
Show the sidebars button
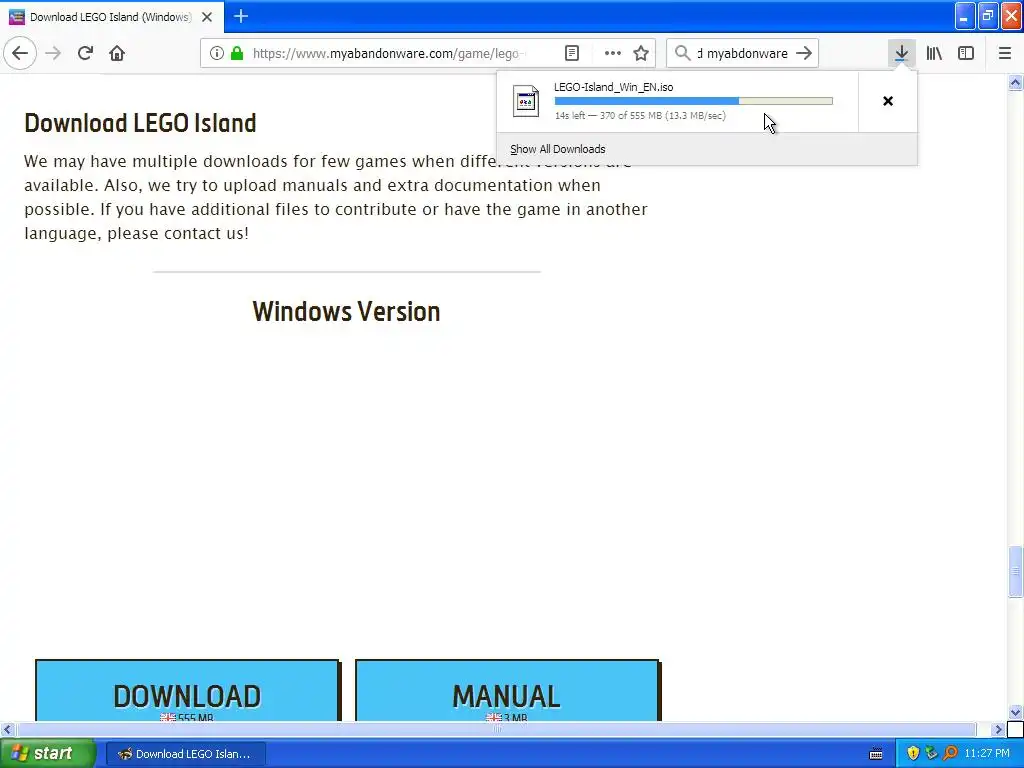coord(966,53)
